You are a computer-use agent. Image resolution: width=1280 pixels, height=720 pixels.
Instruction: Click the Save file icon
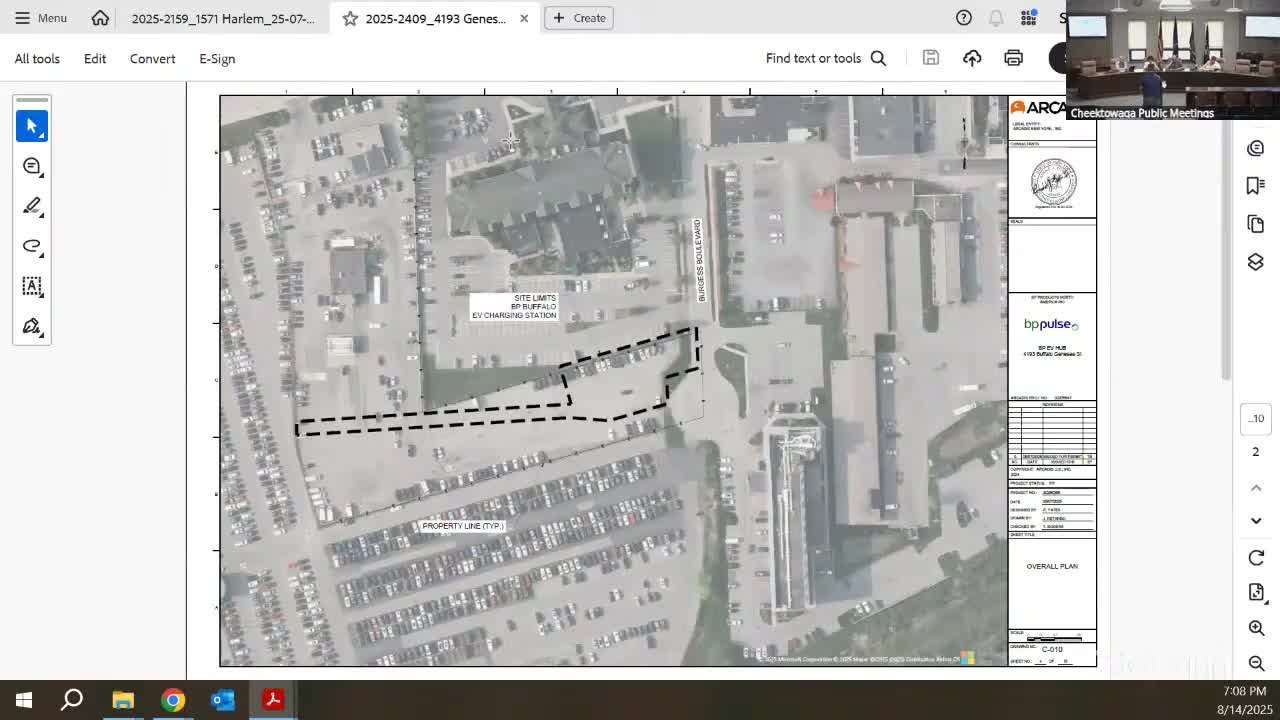point(931,58)
